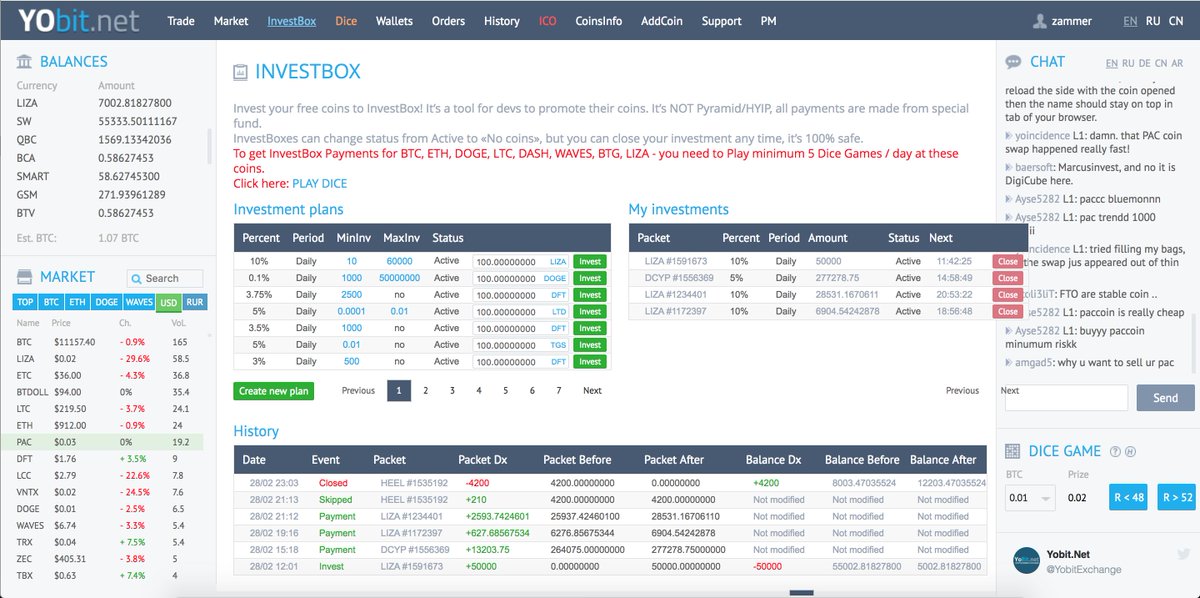Click the INVESTBOX heading icon

click(240, 72)
